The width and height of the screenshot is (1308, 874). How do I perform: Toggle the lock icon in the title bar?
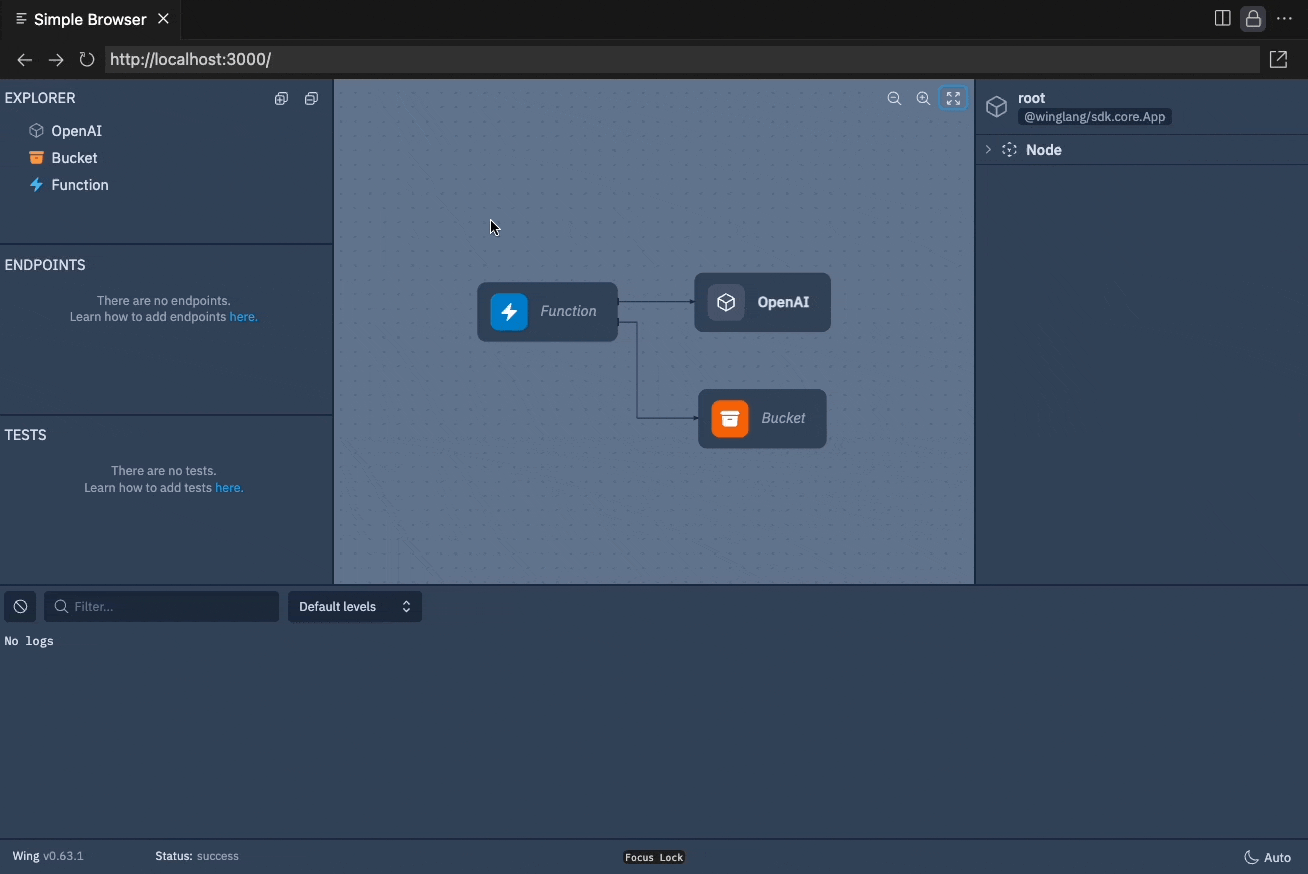pyautogui.click(x=1253, y=18)
